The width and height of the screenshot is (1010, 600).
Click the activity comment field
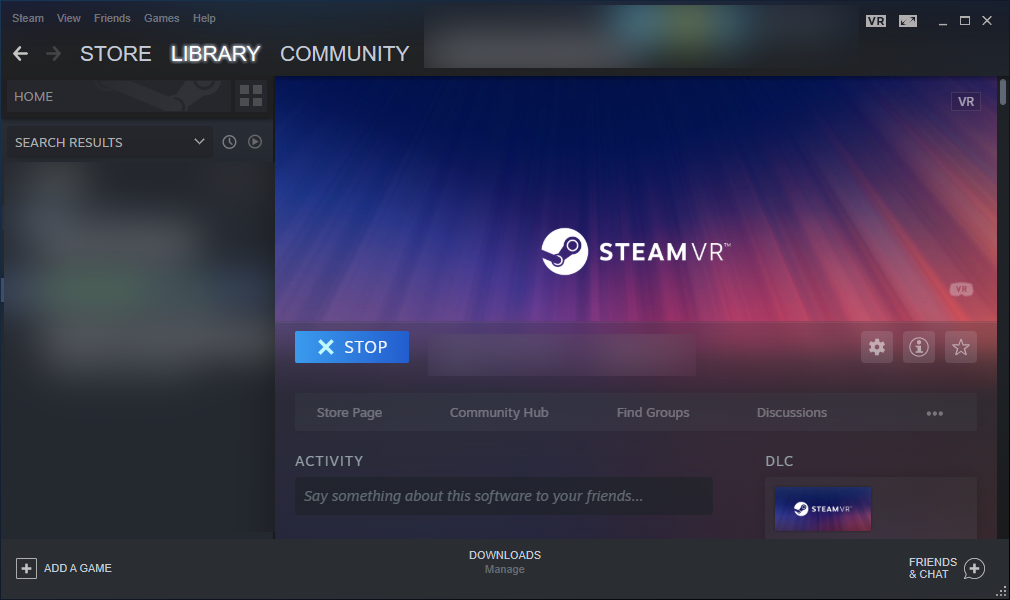click(x=503, y=496)
